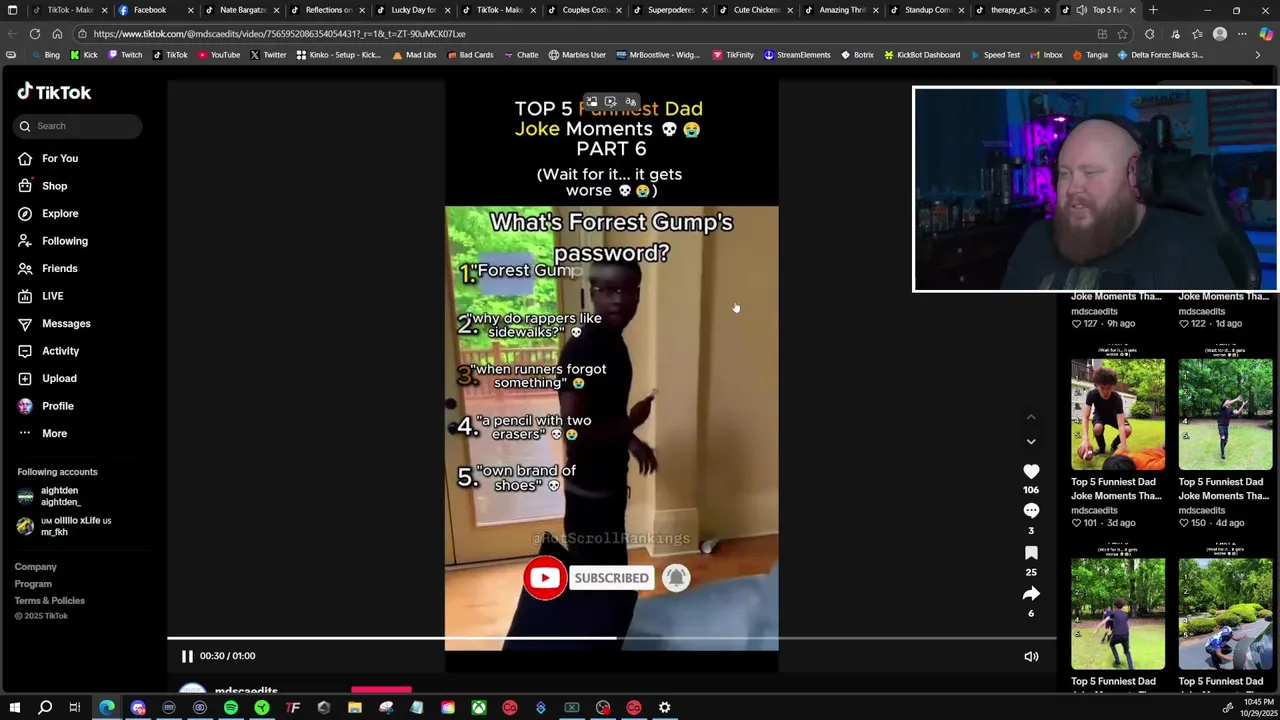The image size is (1280, 720).
Task: Open the Kick bookmark
Action: point(83,55)
